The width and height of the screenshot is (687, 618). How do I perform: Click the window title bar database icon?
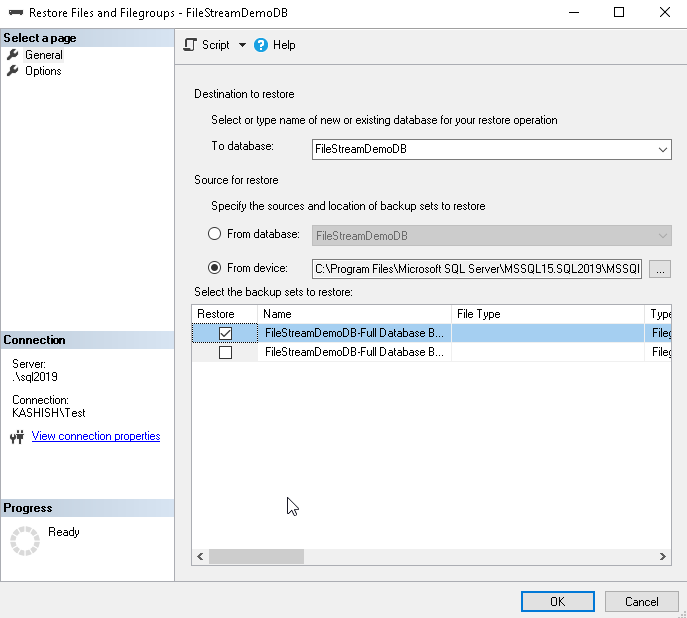pyautogui.click(x=13, y=13)
